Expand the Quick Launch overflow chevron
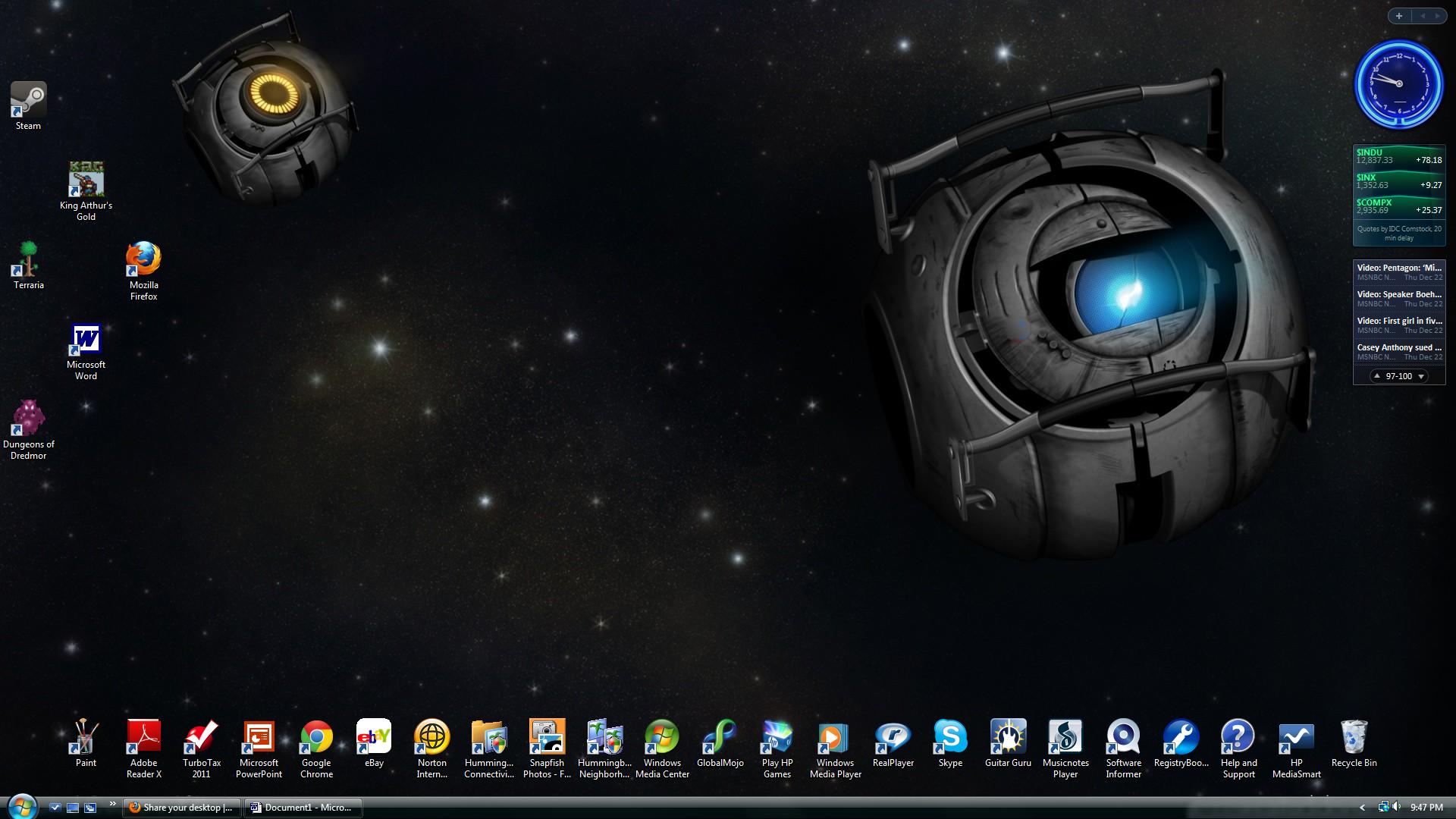The height and width of the screenshot is (819, 1456). coord(113,804)
